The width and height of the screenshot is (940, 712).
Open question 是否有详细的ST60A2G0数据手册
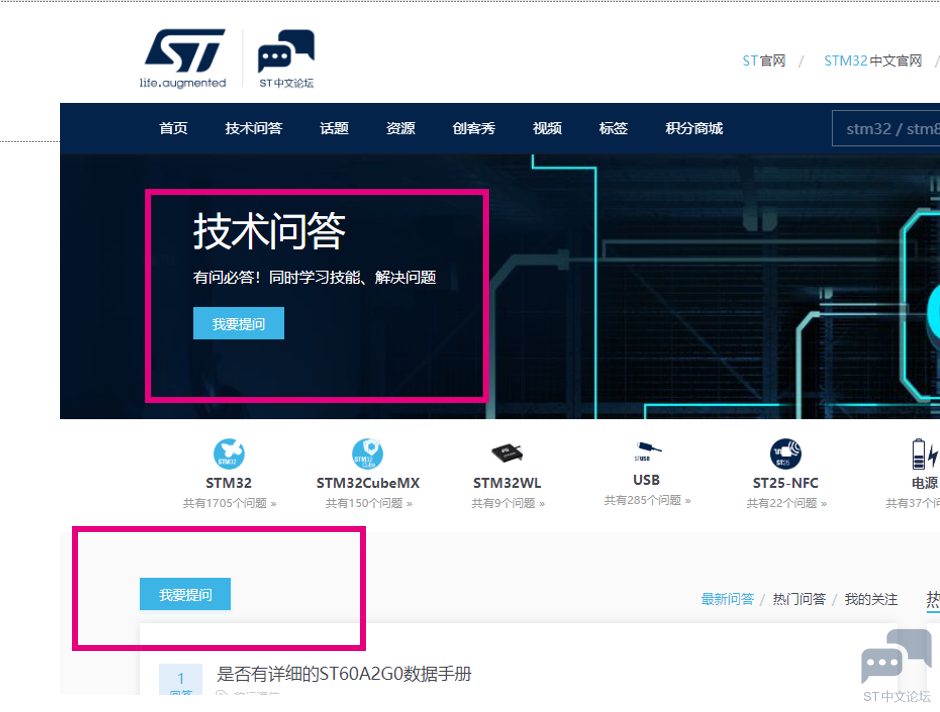click(344, 674)
